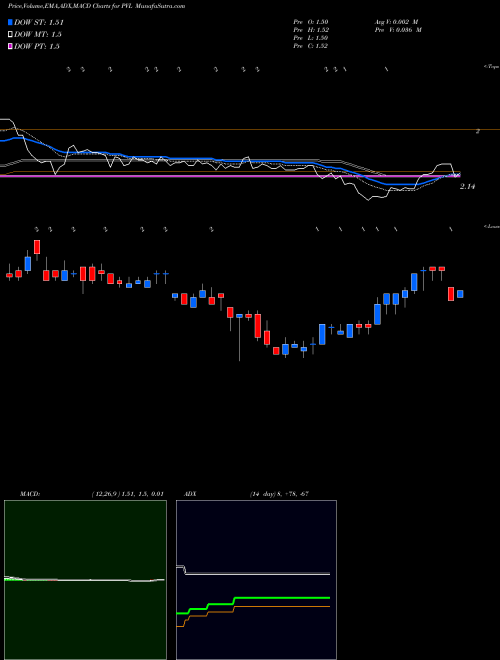Click the magenta DOW PT legend swatch
This screenshot has height=660, width=500.
[x=10, y=46]
